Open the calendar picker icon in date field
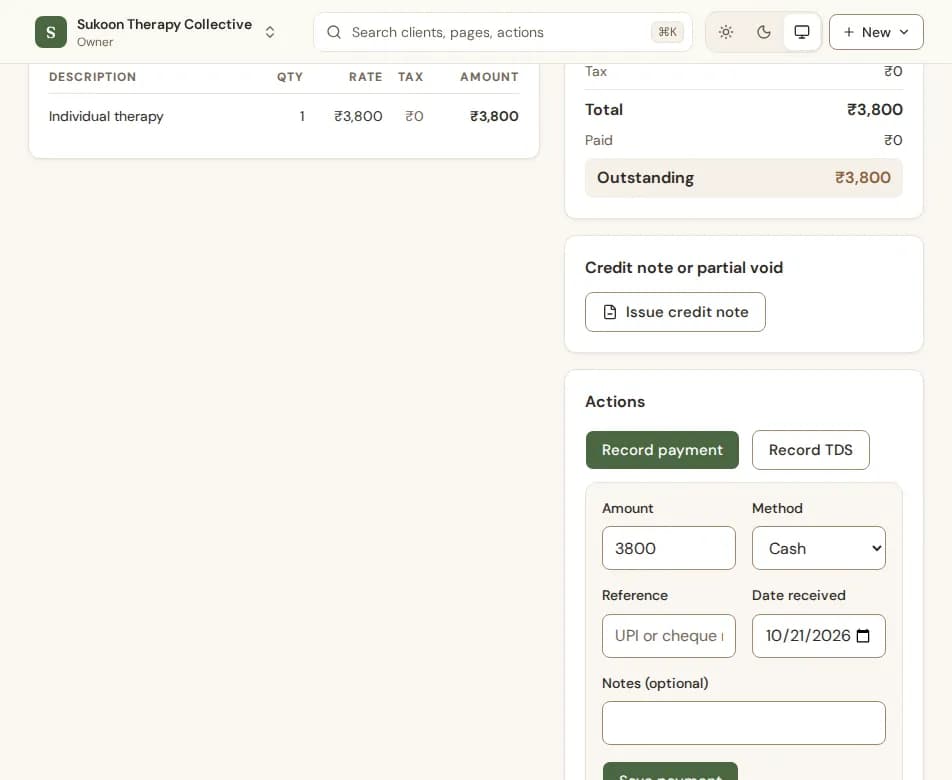 tap(863, 636)
